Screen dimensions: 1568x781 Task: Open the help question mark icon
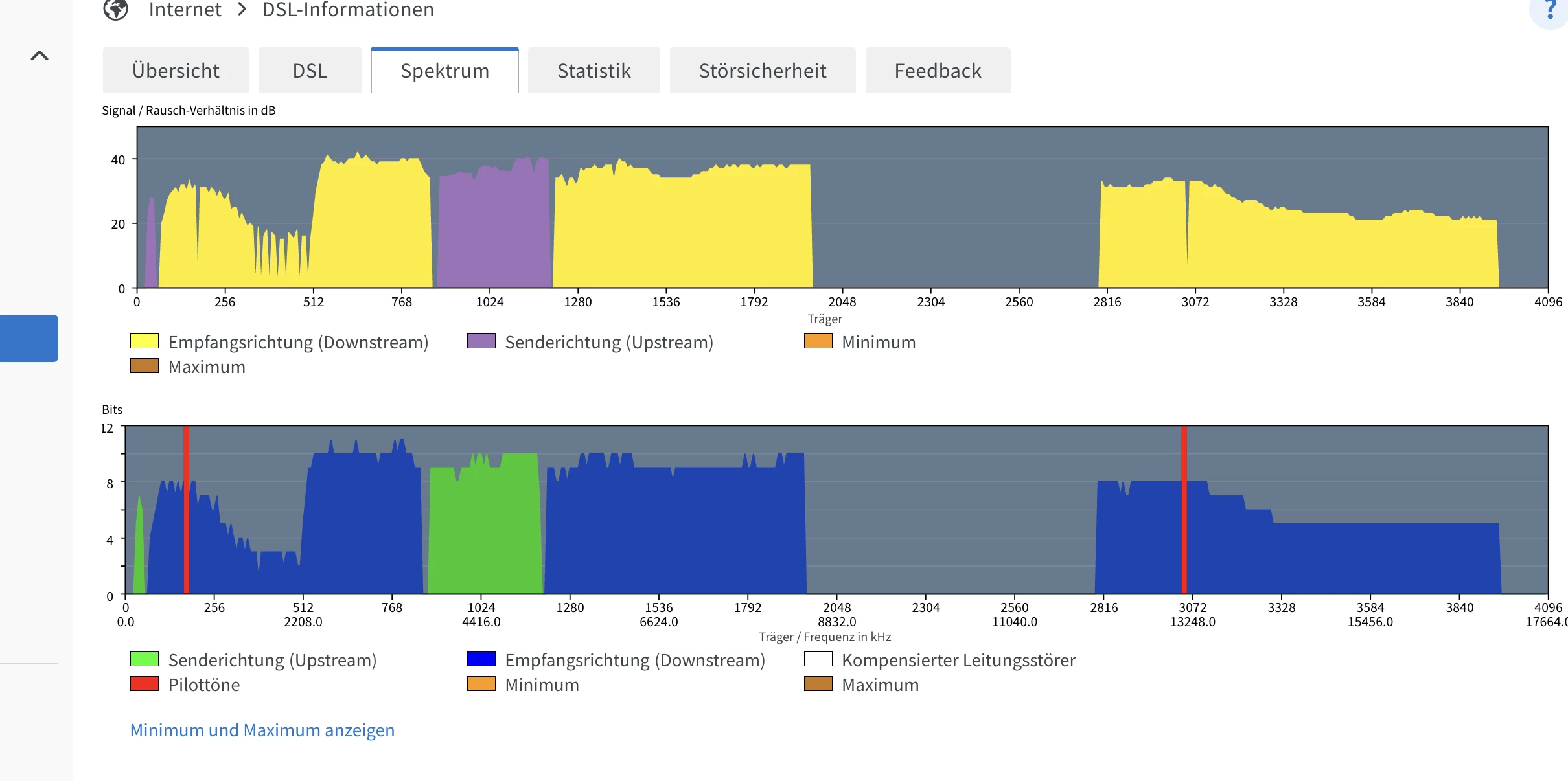[1551, 10]
